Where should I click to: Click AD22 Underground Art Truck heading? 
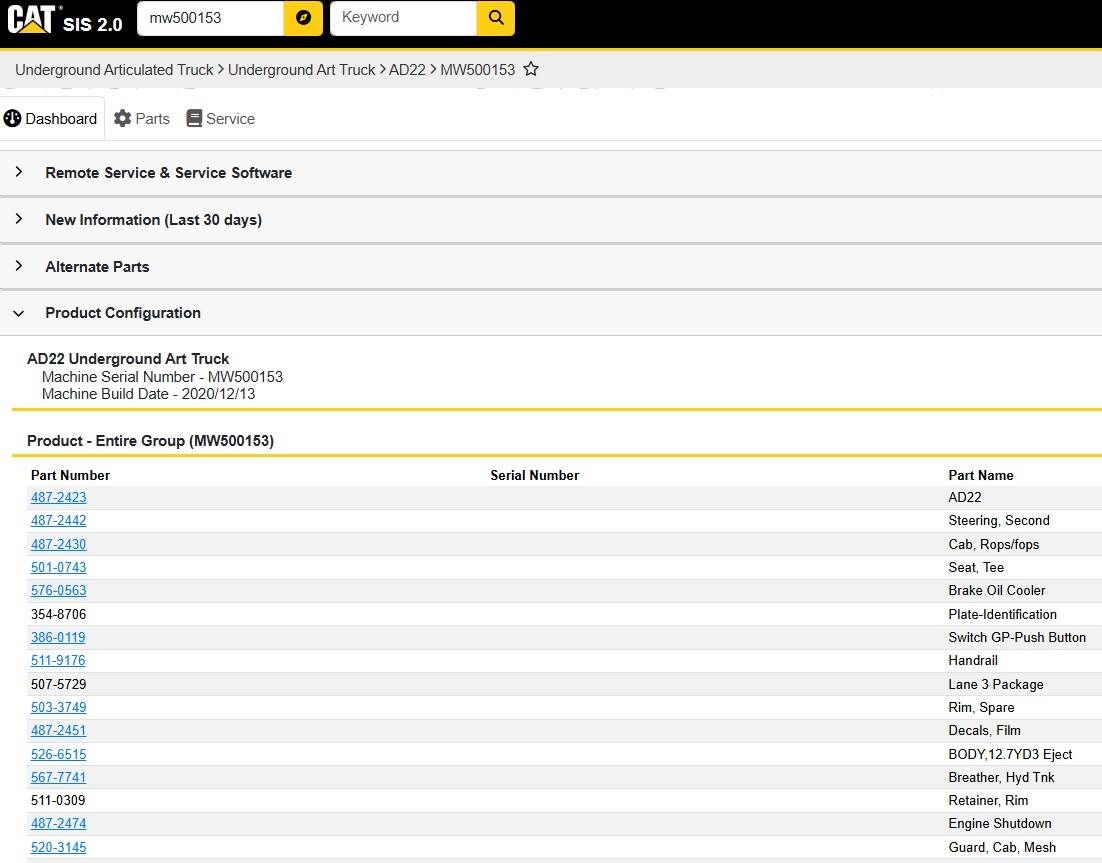[x=128, y=358]
